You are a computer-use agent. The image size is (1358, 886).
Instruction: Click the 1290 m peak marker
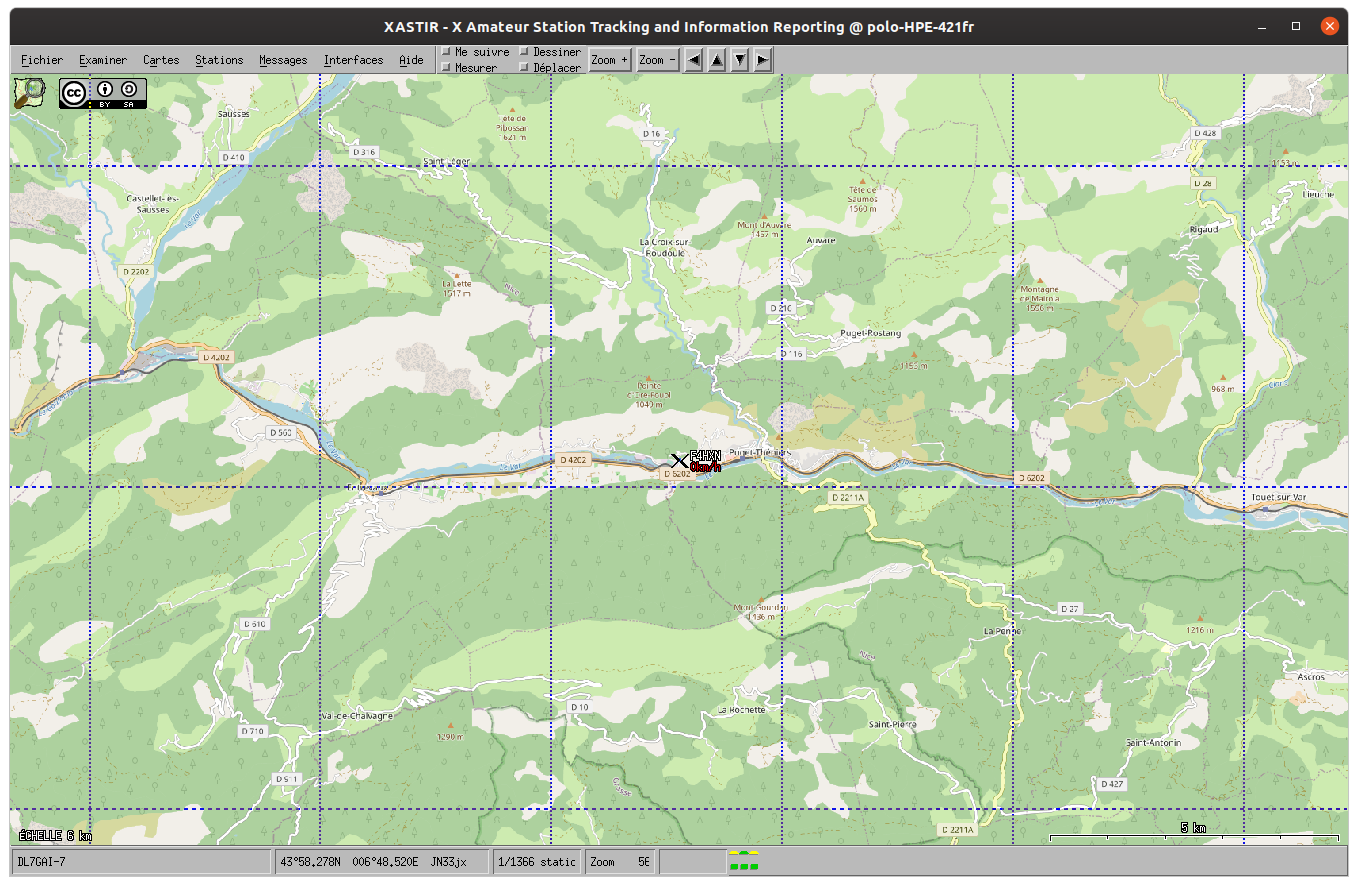pos(450,726)
